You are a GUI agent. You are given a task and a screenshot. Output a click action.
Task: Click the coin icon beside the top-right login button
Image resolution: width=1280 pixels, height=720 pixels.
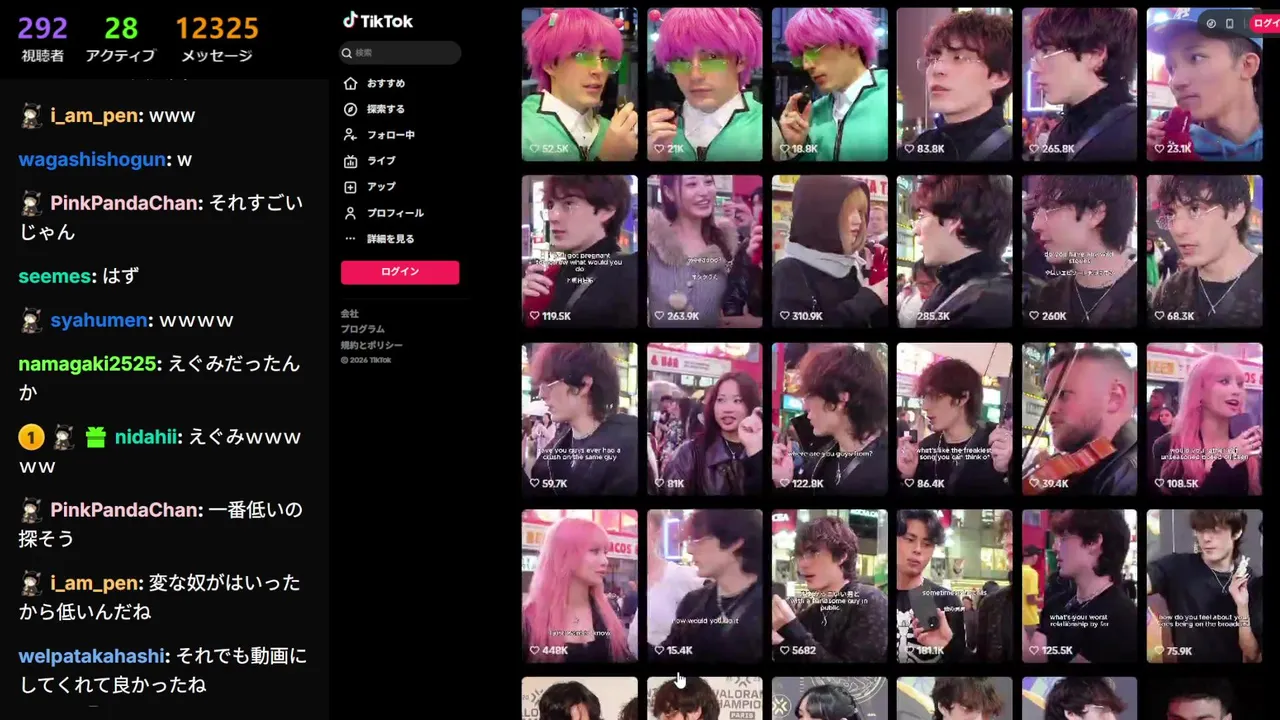pyautogui.click(x=1211, y=23)
